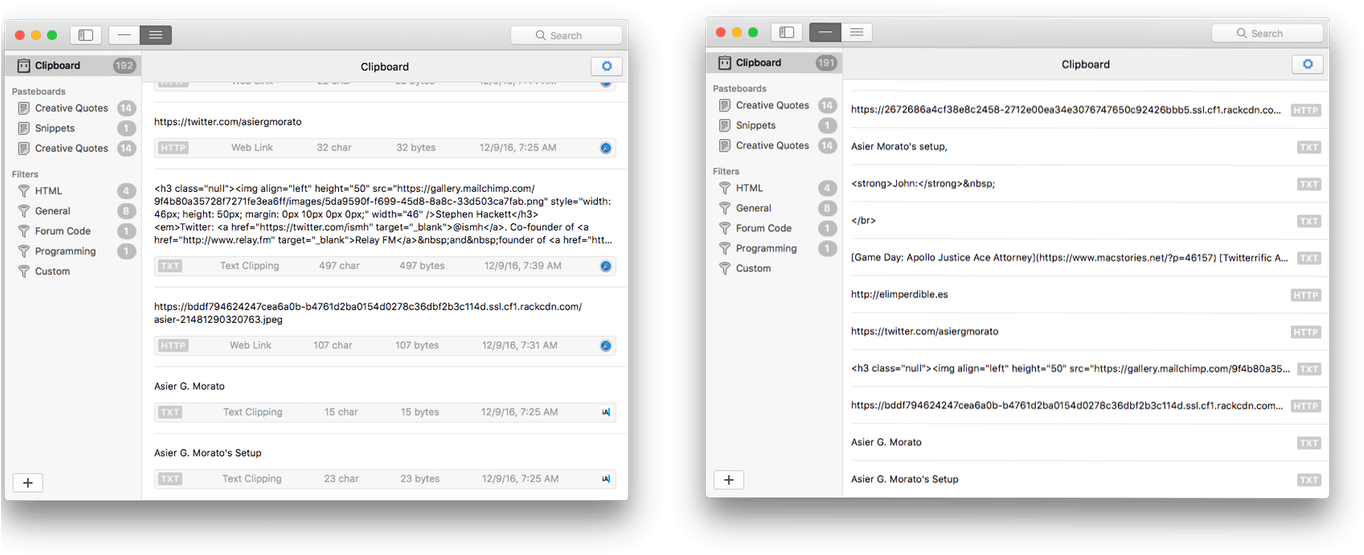Click Snippets document icon in left window
Image resolution: width=1364 pixels, height=555 pixels.
tap(24, 128)
